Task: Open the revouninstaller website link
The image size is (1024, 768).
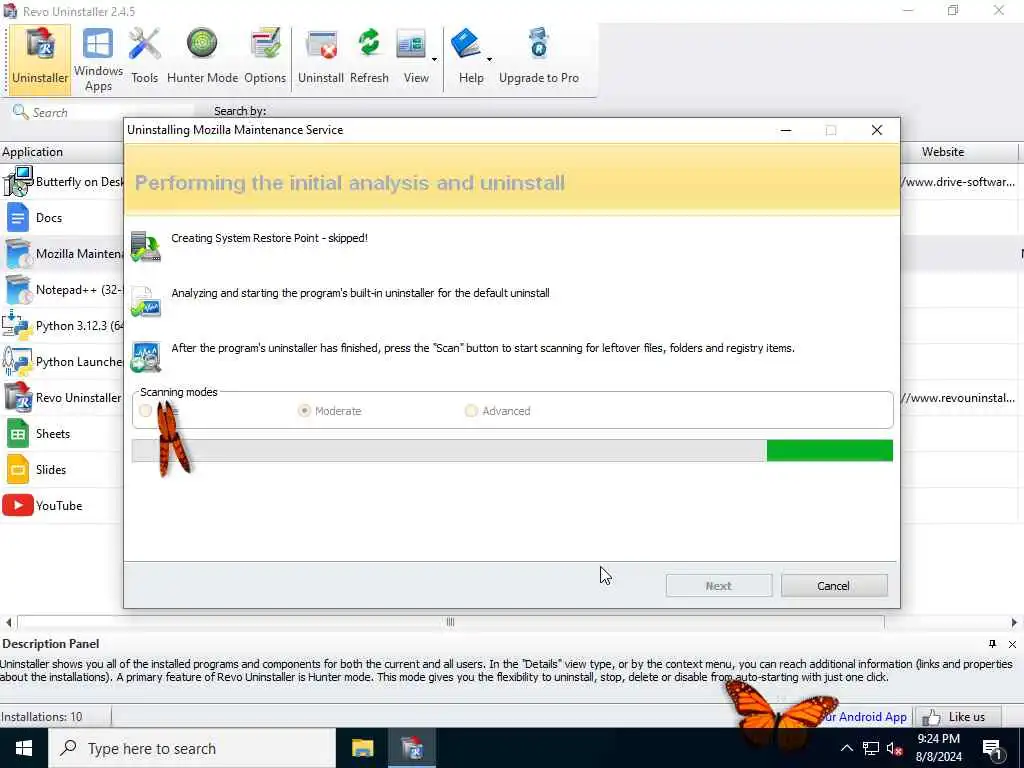Action: (958, 397)
